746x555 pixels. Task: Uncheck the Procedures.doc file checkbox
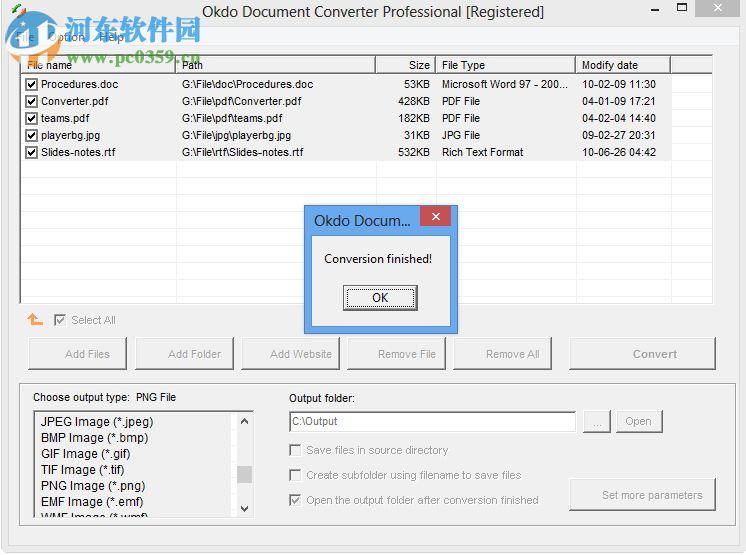point(31,85)
